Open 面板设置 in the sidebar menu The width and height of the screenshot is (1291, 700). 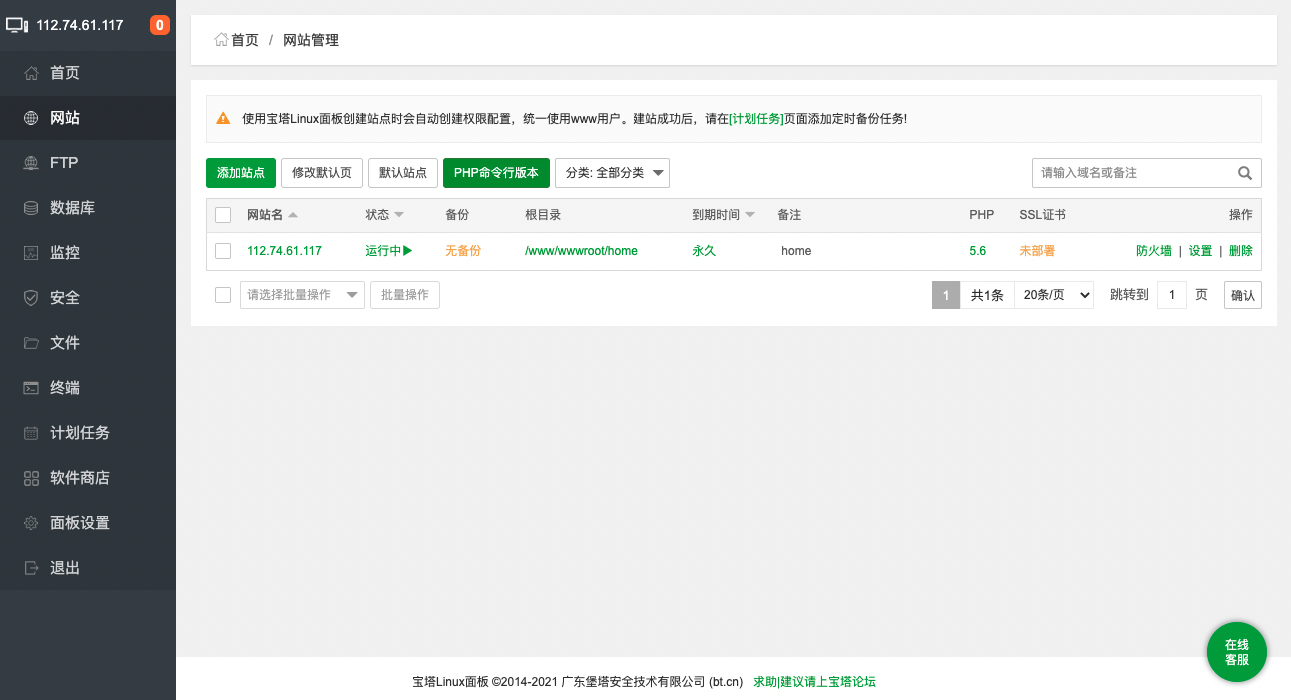88,523
